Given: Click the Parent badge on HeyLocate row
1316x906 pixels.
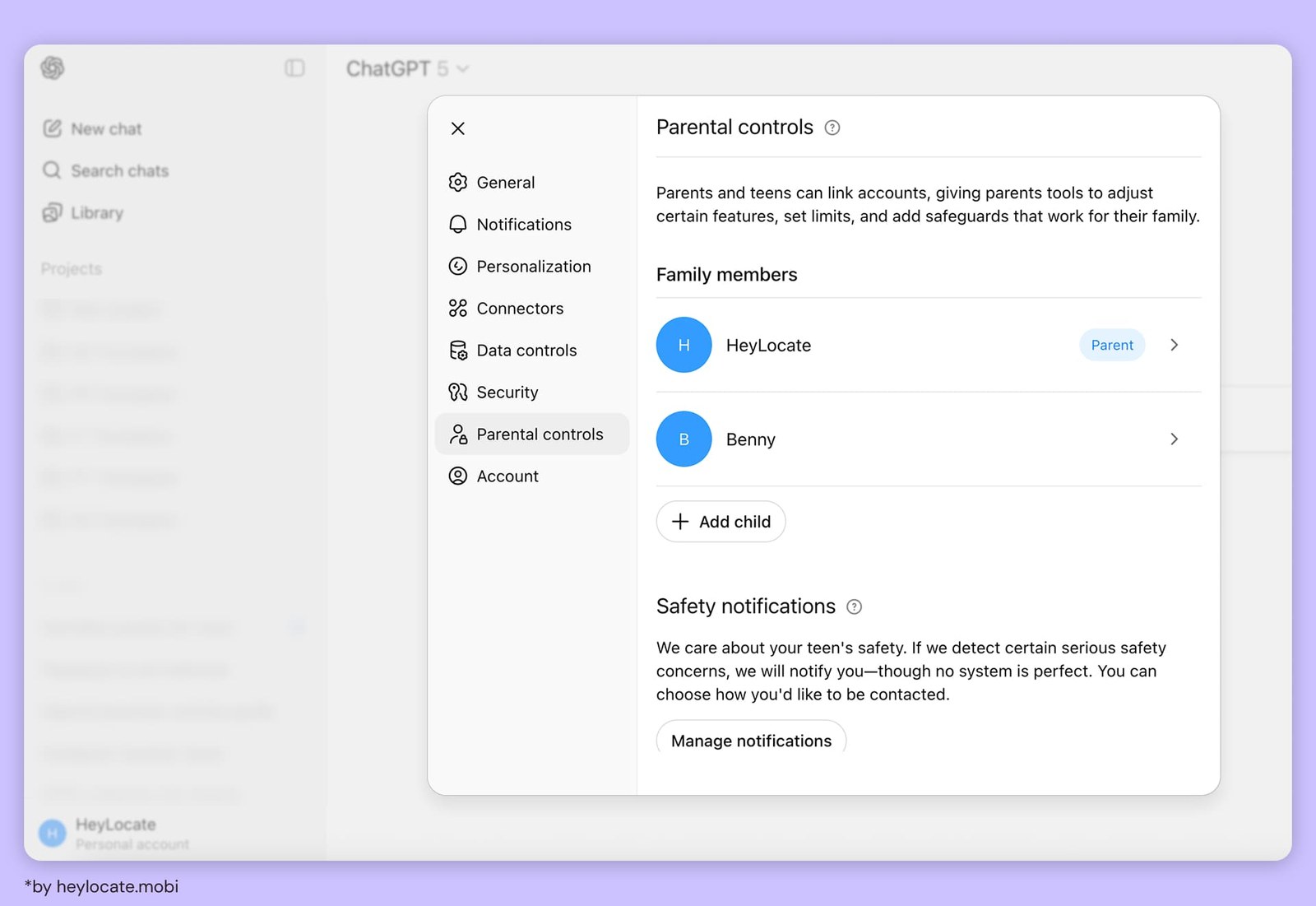Looking at the screenshot, I should [1112, 345].
